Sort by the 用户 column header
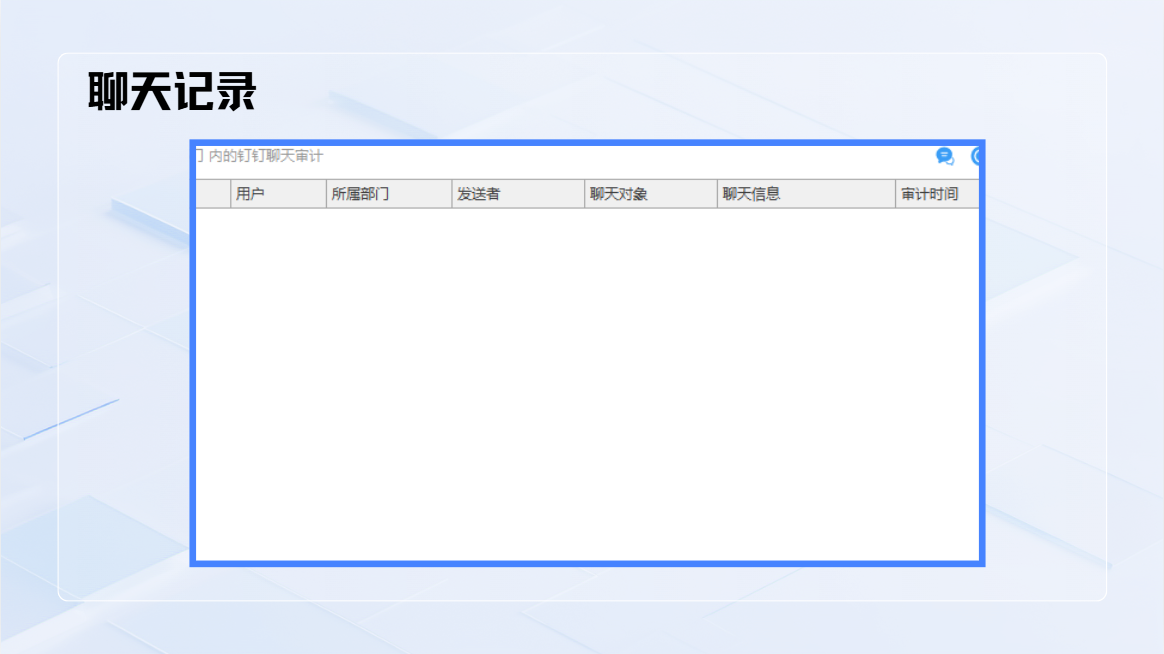The image size is (1164, 654). 278,194
